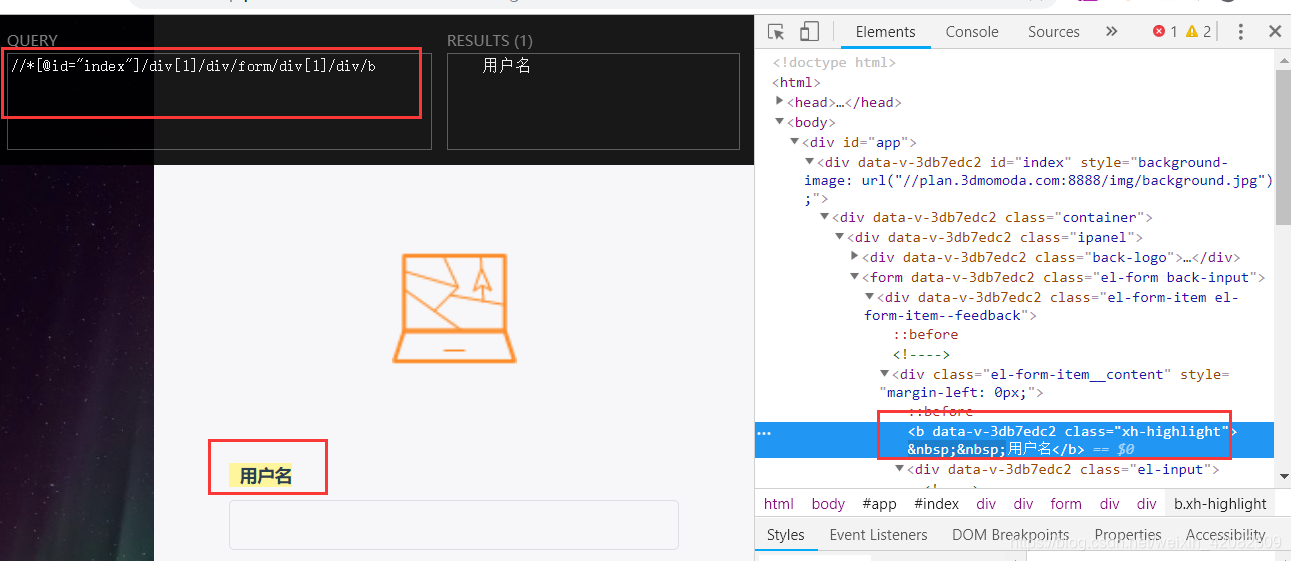Expand the div class="el-input" node
Viewport: 1291px width, 561px height.
pos(900,469)
